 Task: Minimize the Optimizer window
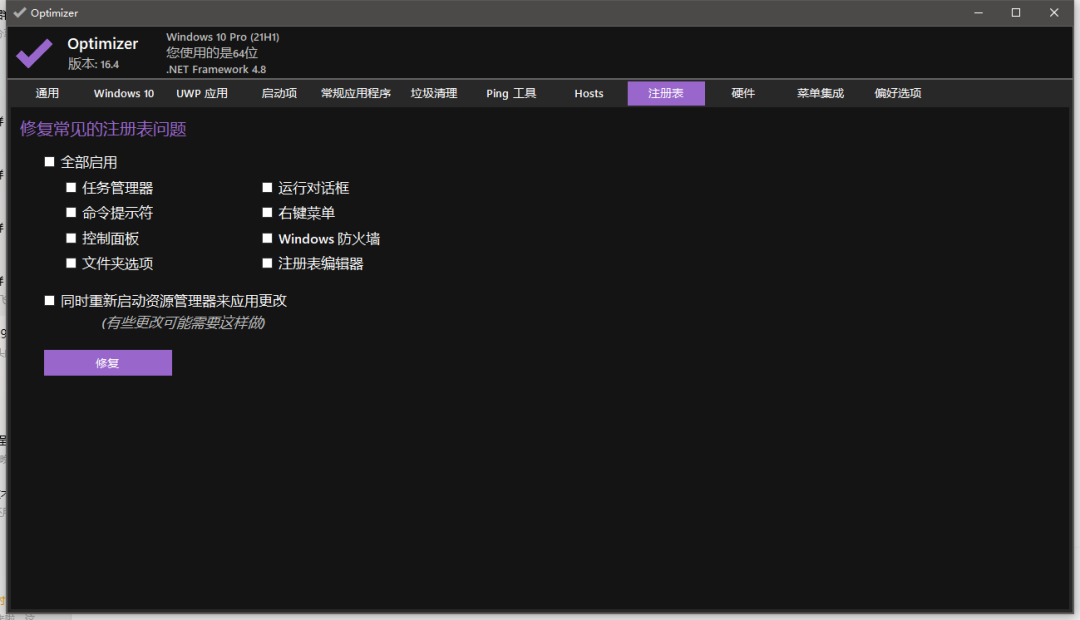pos(978,12)
